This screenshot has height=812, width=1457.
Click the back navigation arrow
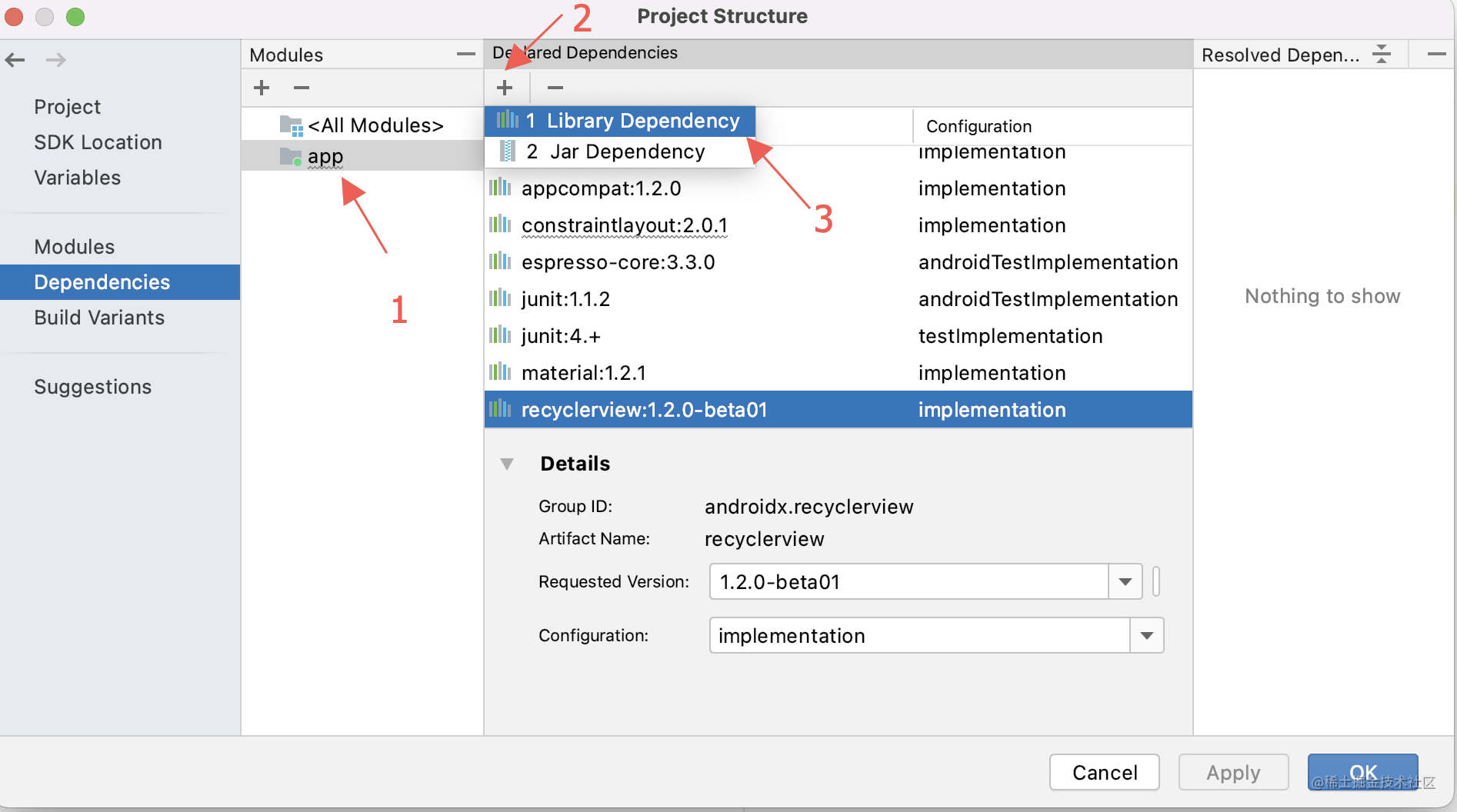pyautogui.click(x=15, y=59)
